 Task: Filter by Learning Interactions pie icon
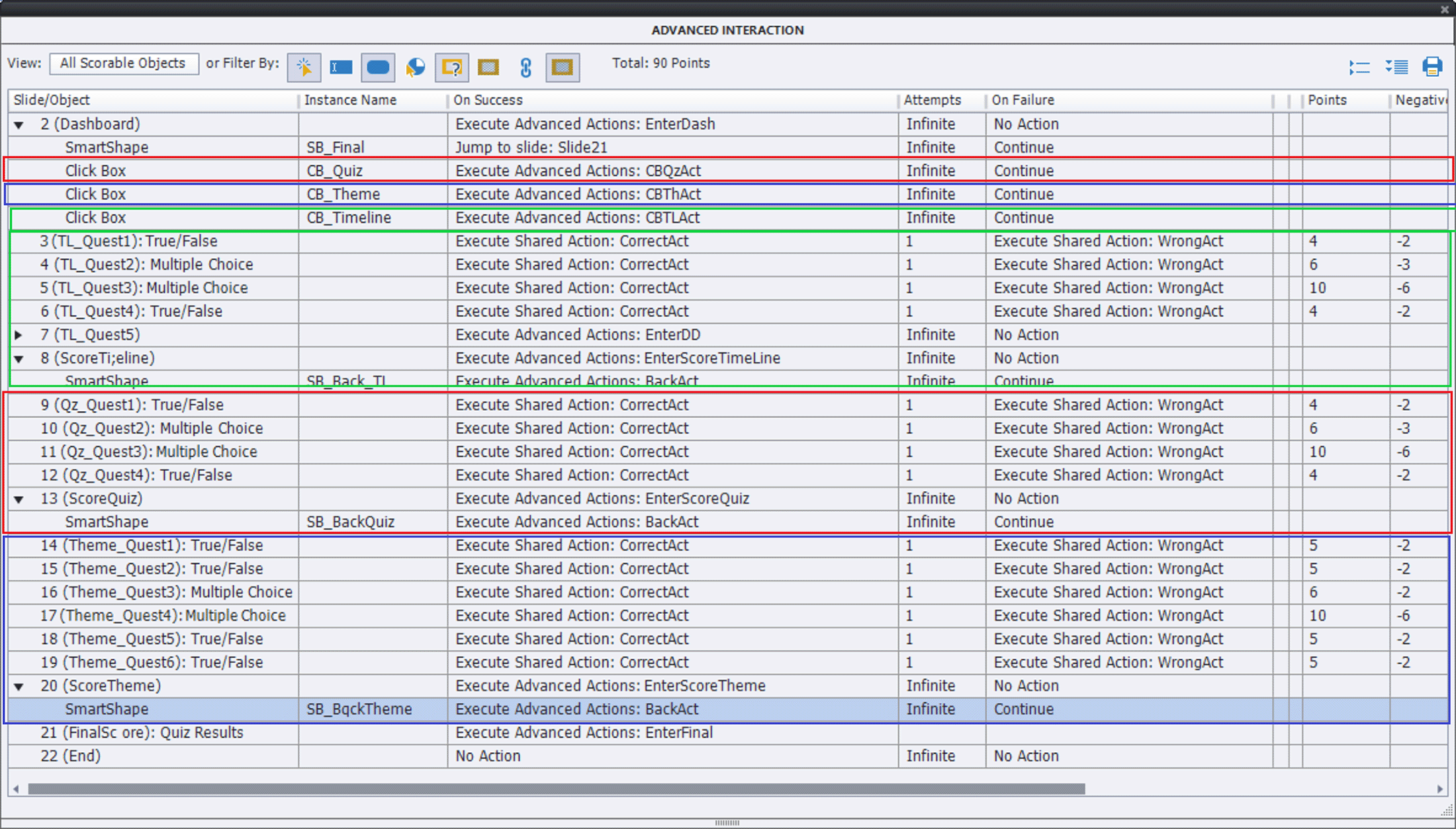pos(415,67)
